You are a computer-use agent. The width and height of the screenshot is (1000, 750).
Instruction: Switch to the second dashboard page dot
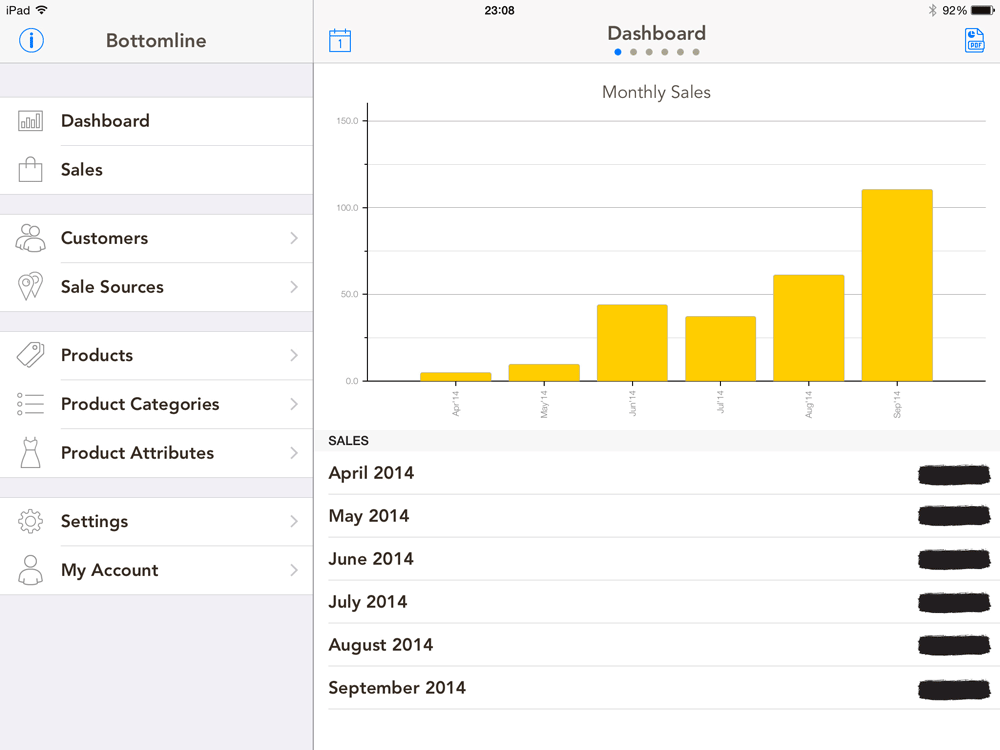[x=633, y=52]
